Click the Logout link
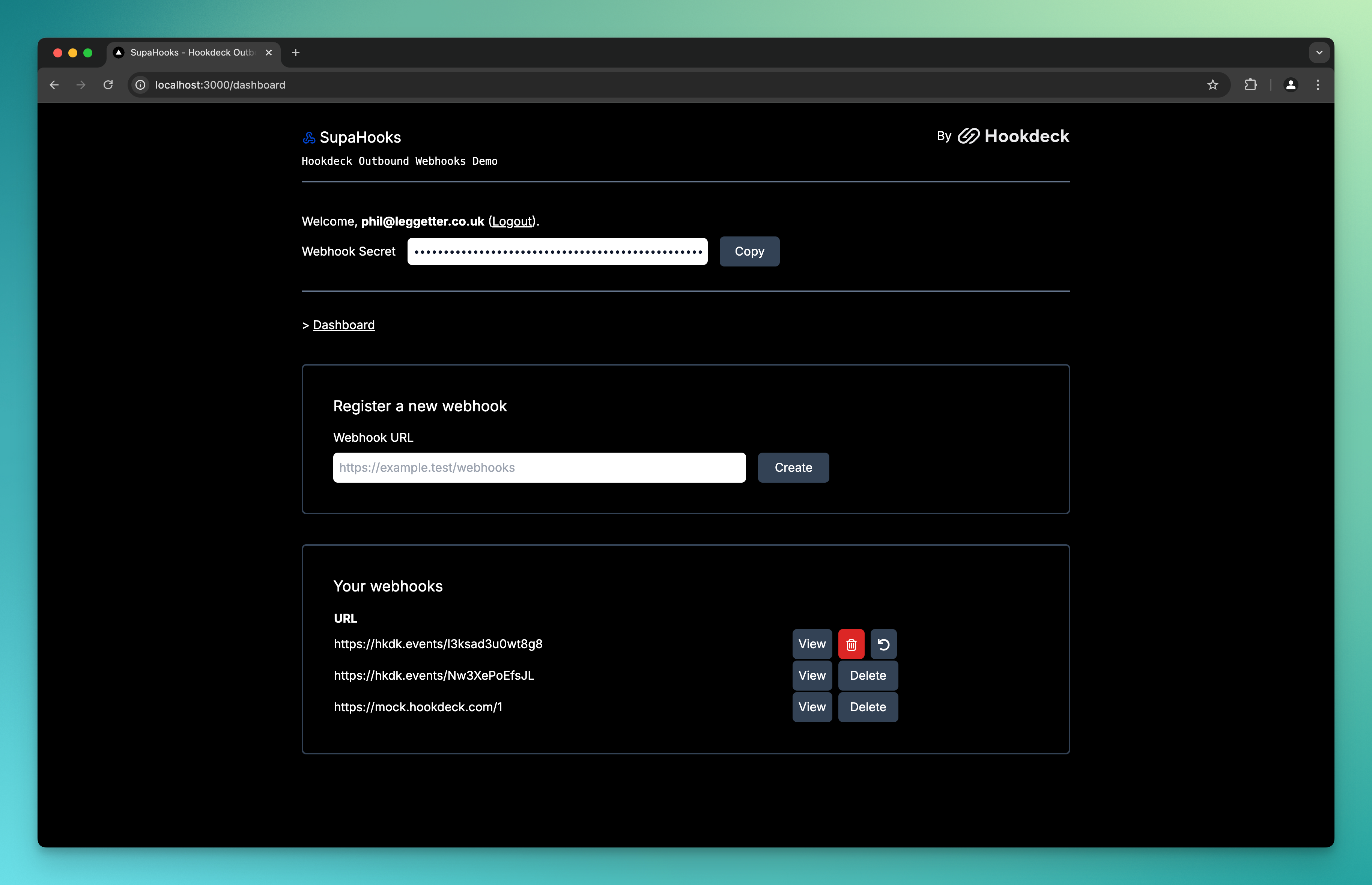Image resolution: width=1372 pixels, height=885 pixels. (x=512, y=221)
